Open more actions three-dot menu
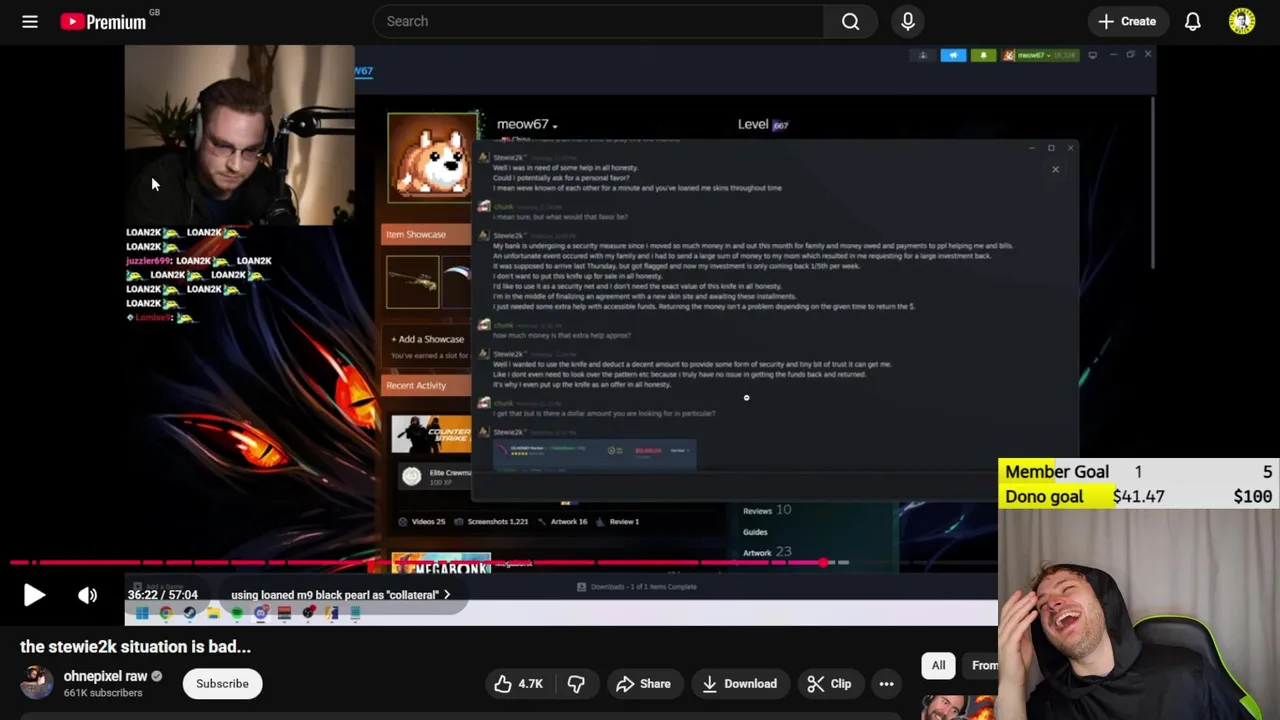Viewport: 1280px width, 720px height. [886, 684]
